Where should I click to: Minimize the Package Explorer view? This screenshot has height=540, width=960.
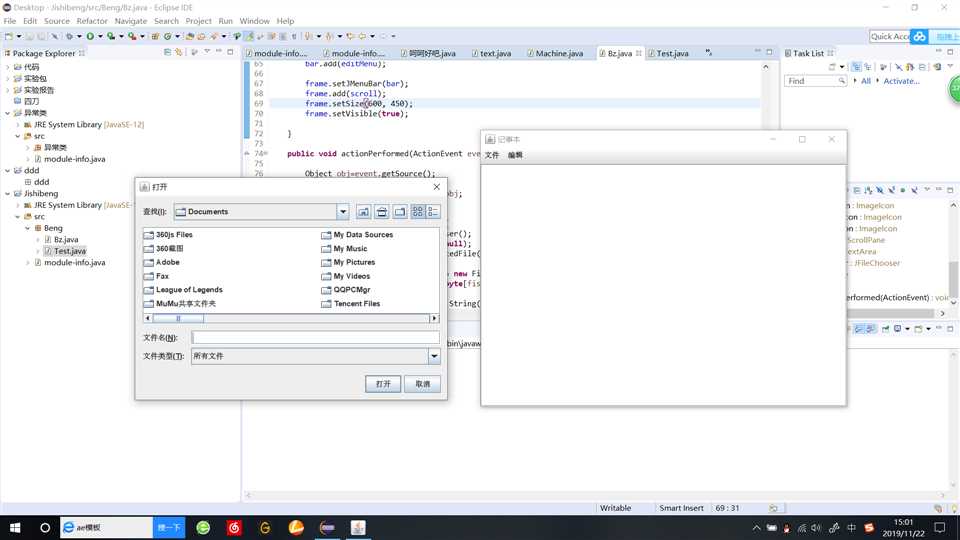tap(219, 52)
